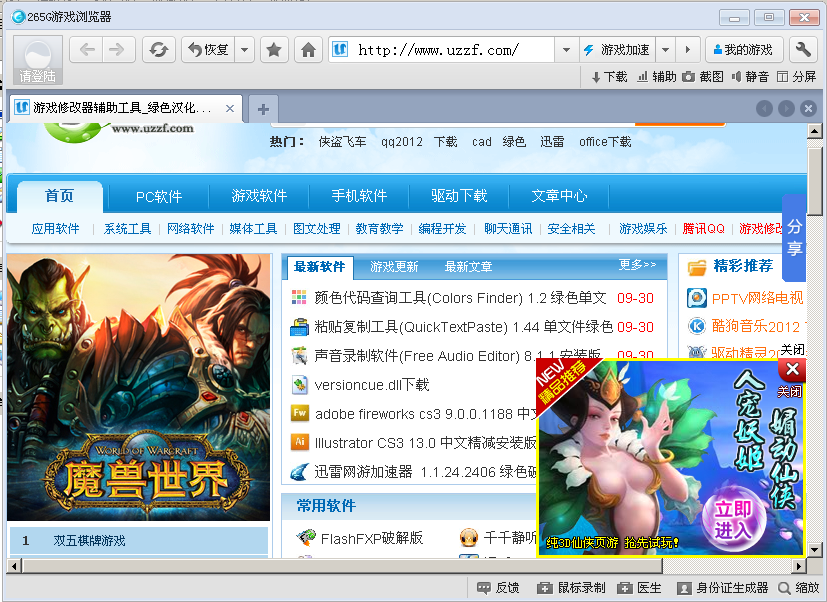
Task: Click the tab bar close-all X circle
Action: tap(808, 109)
